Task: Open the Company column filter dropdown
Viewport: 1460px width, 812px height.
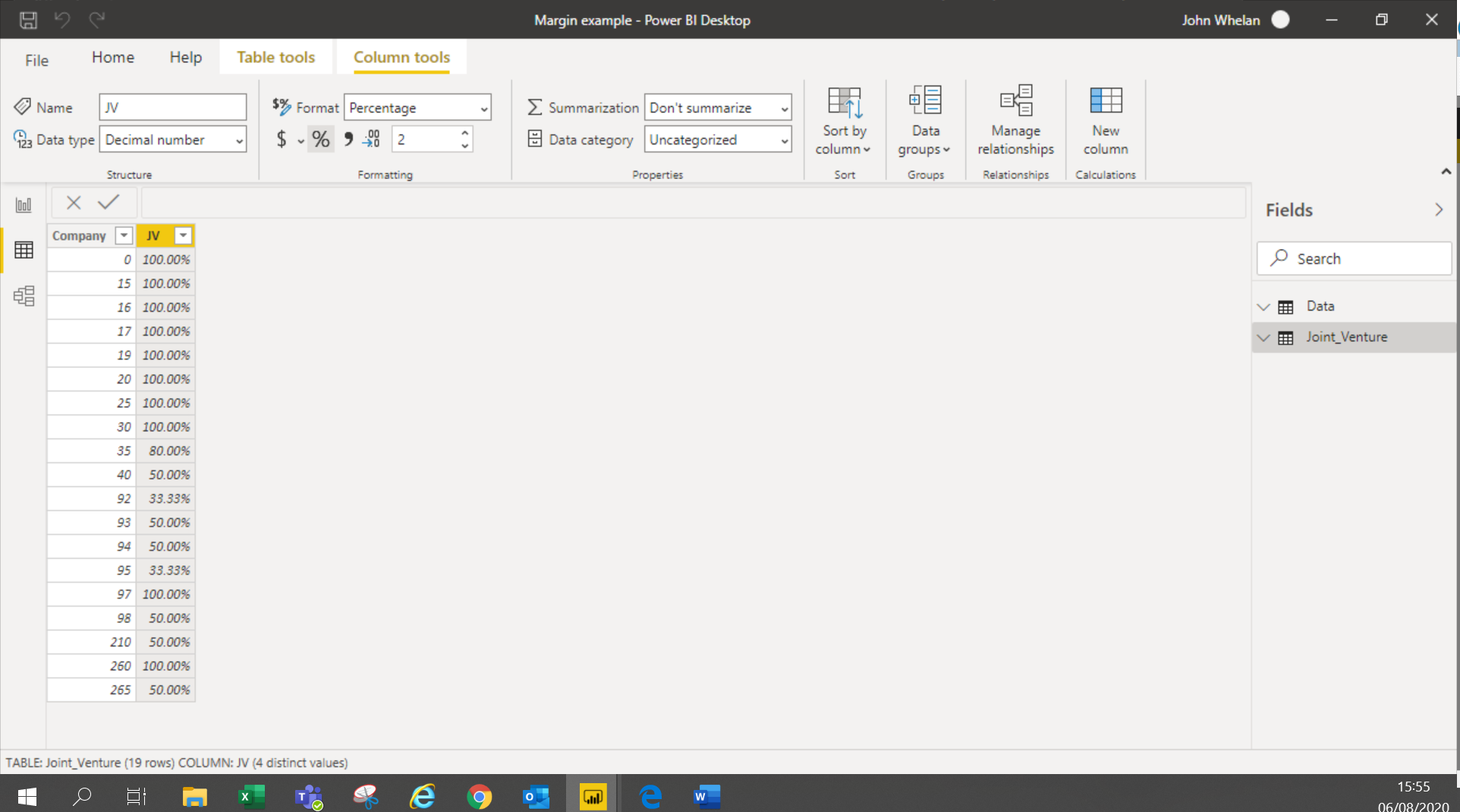Action: tap(124, 236)
